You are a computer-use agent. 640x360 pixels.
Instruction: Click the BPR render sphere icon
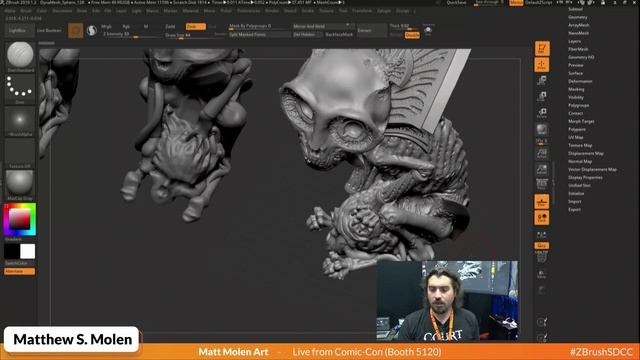coord(542,130)
